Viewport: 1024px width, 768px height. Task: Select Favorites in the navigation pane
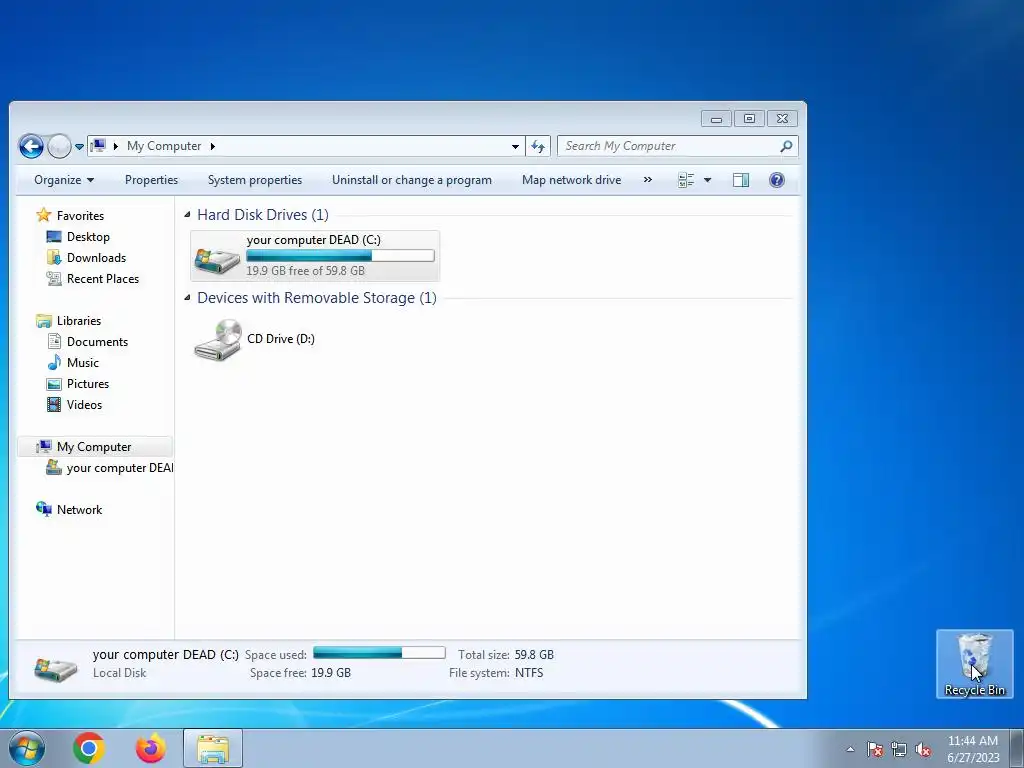pos(80,216)
